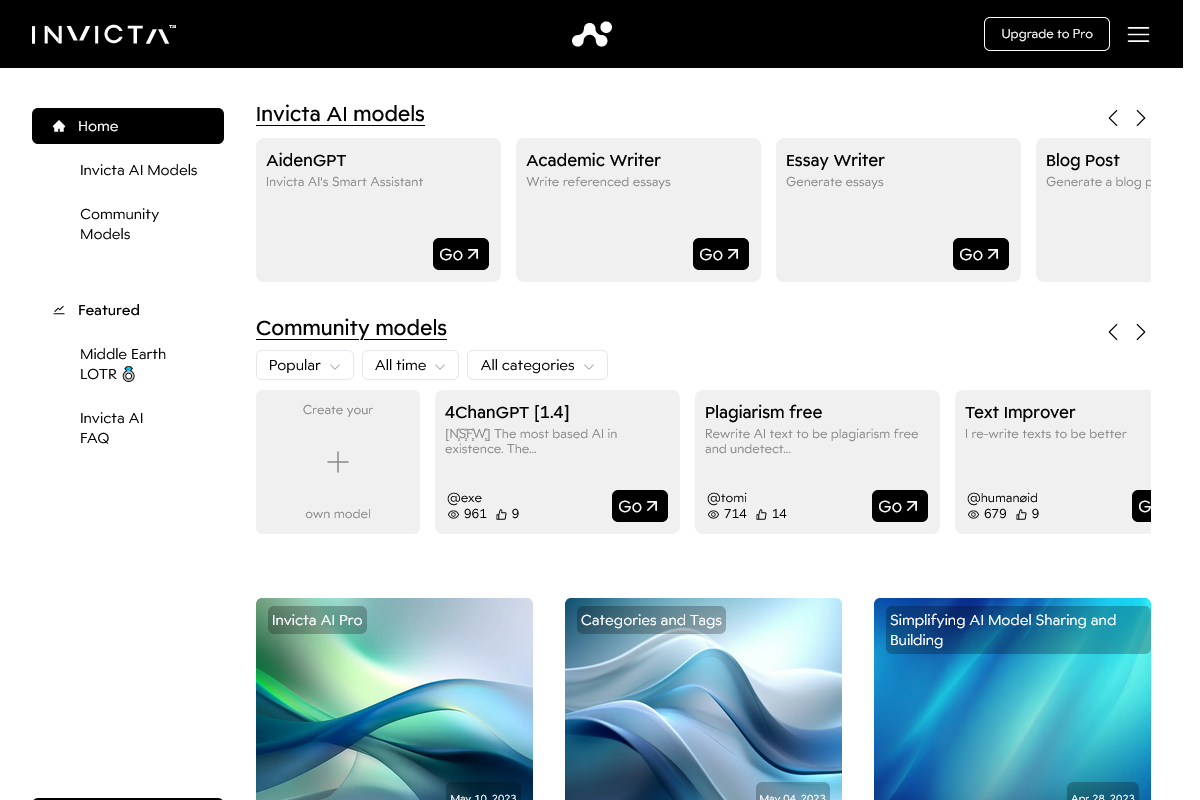Go to next Community models page

tap(1141, 332)
